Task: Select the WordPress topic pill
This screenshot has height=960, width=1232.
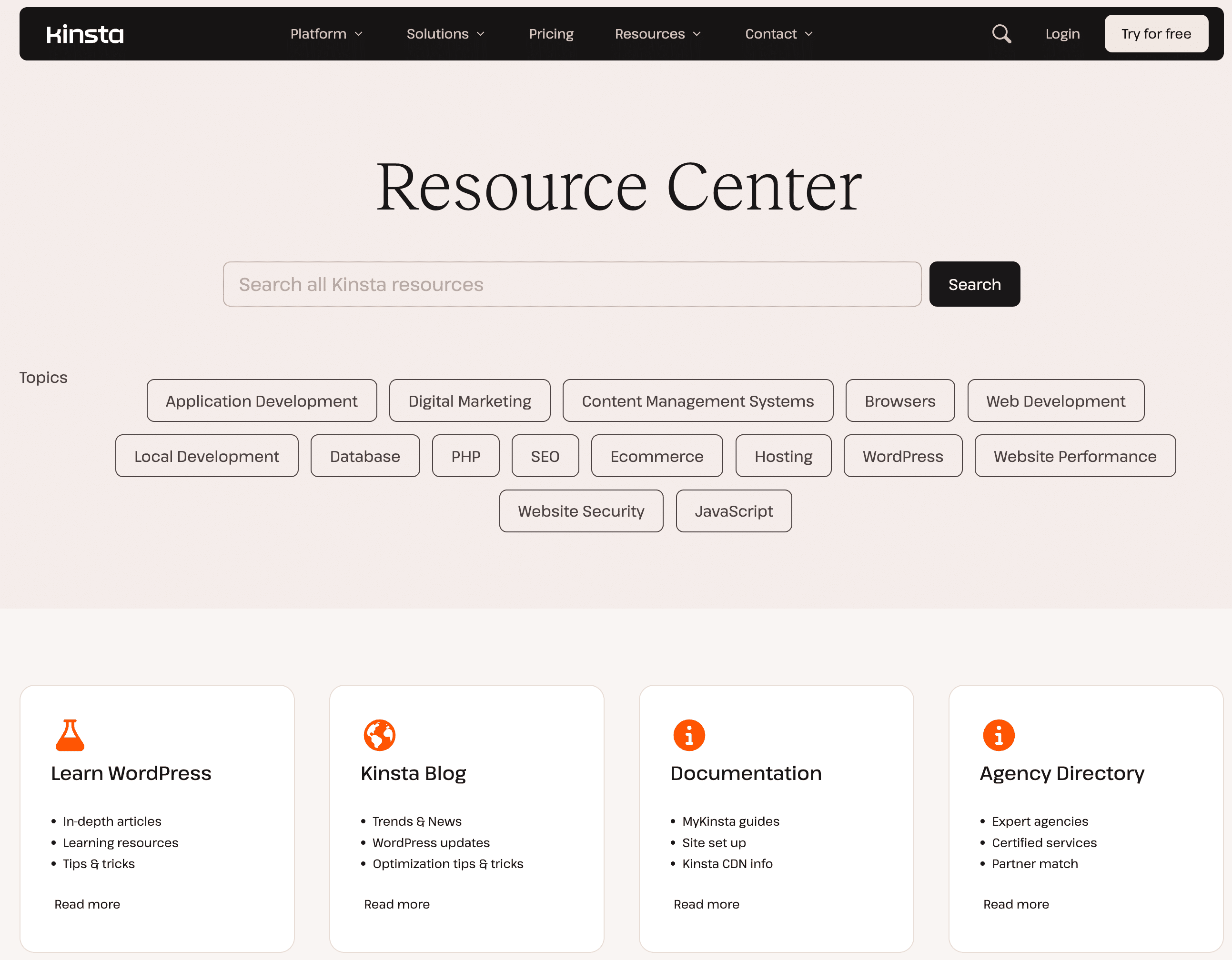Action: point(903,456)
